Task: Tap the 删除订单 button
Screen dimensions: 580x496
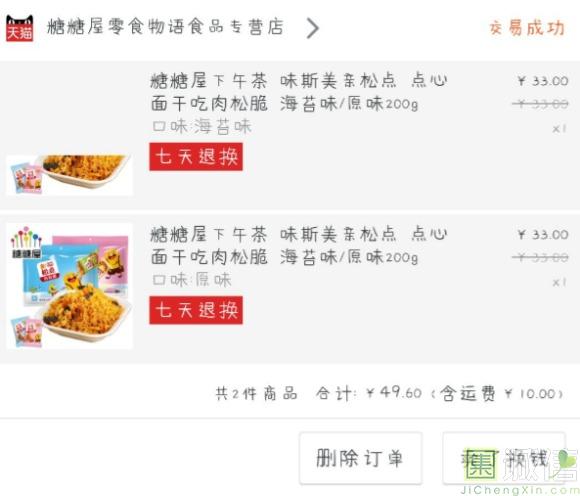Action: pos(361,458)
